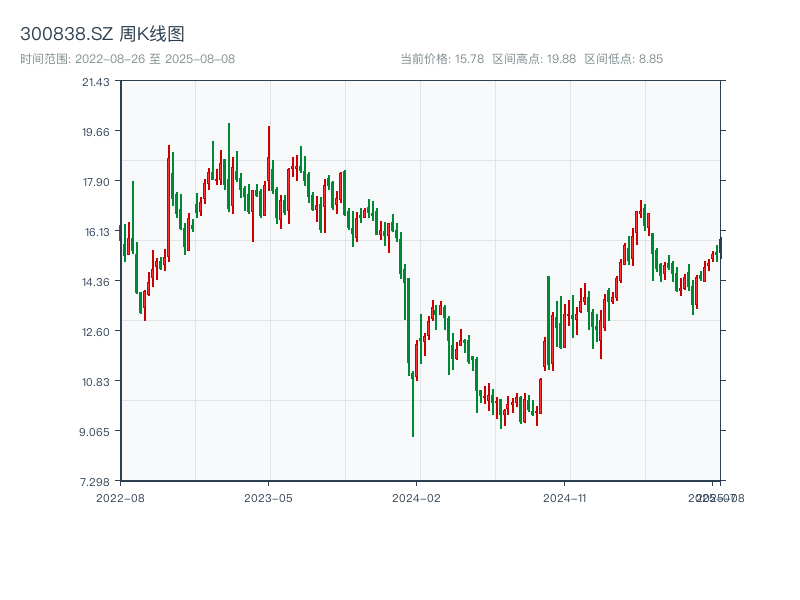Click the 300838.SZ 周K线图 chart title

pyautogui.click(x=102, y=35)
